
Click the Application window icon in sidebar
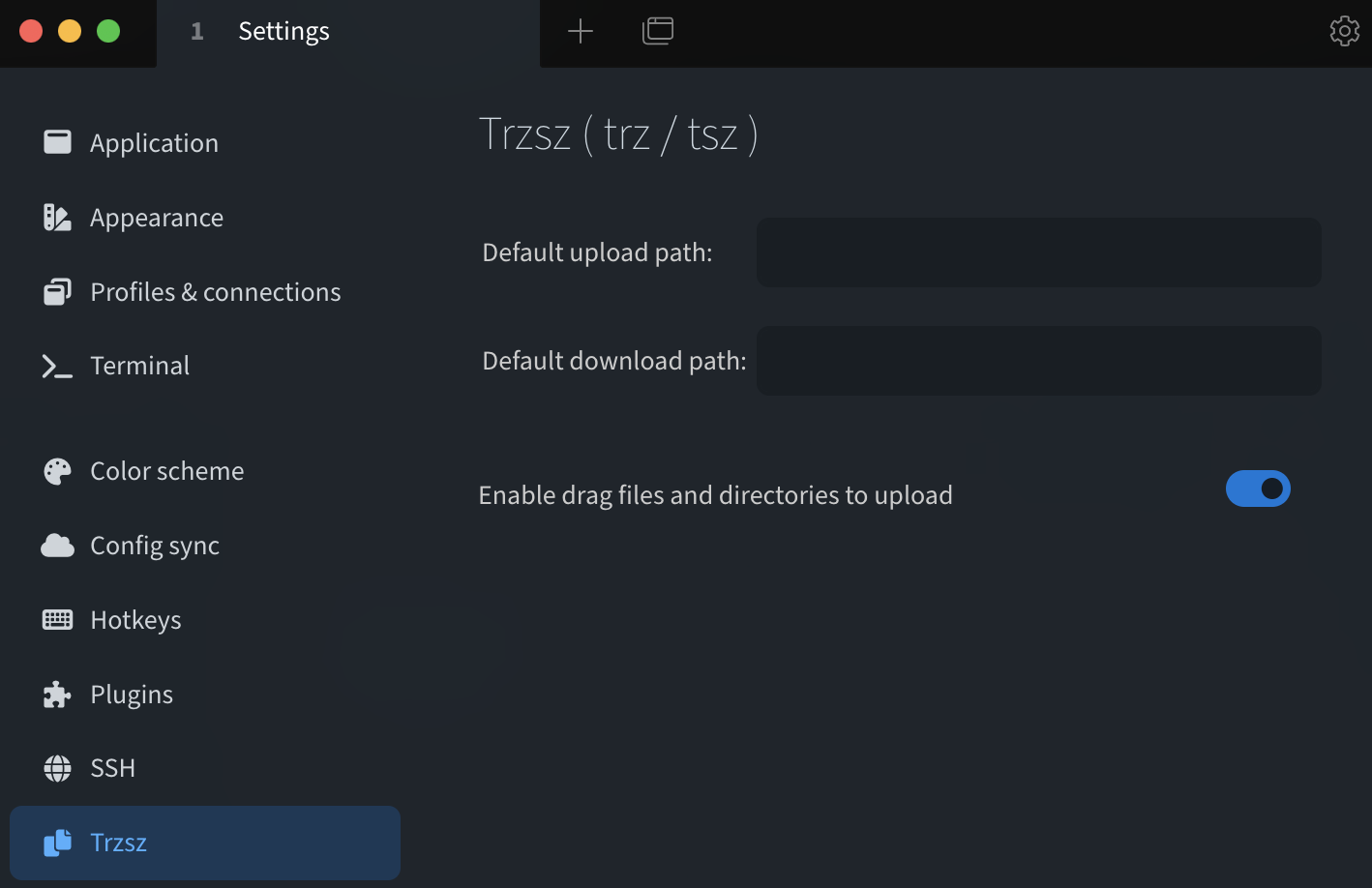pos(57,142)
